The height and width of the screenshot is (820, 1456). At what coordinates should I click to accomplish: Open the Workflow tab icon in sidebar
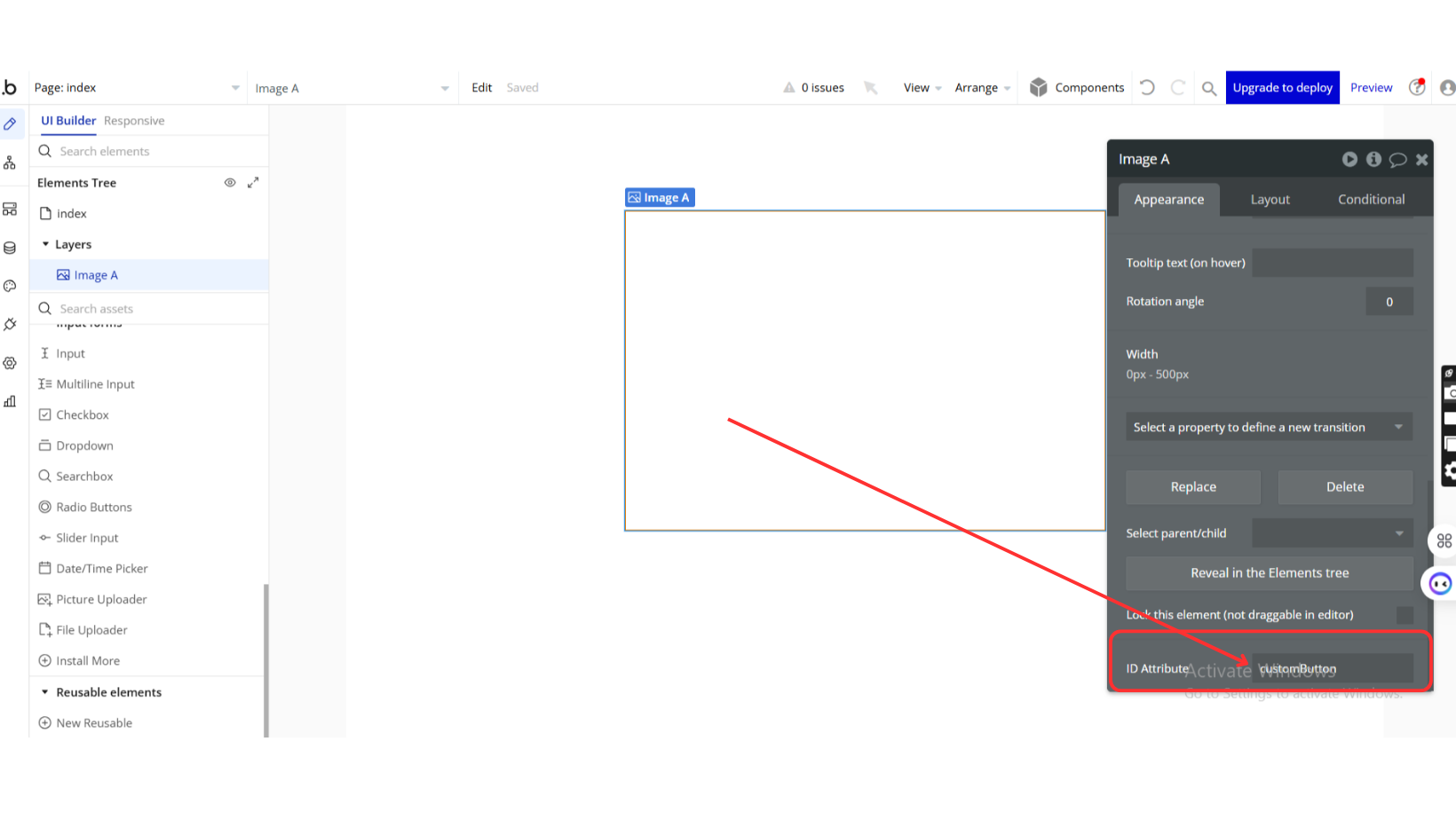click(10, 163)
